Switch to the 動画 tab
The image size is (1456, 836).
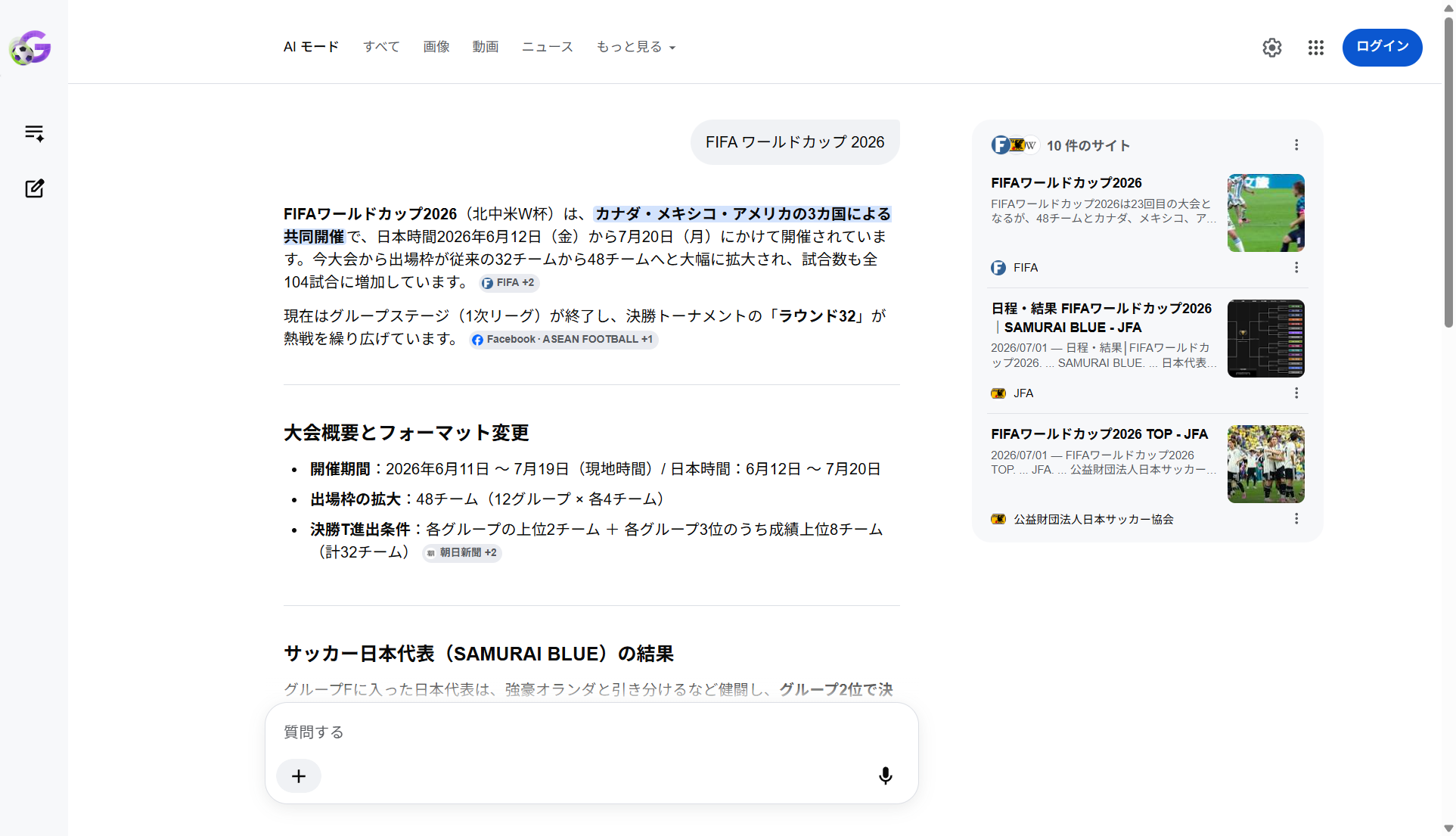coord(486,47)
